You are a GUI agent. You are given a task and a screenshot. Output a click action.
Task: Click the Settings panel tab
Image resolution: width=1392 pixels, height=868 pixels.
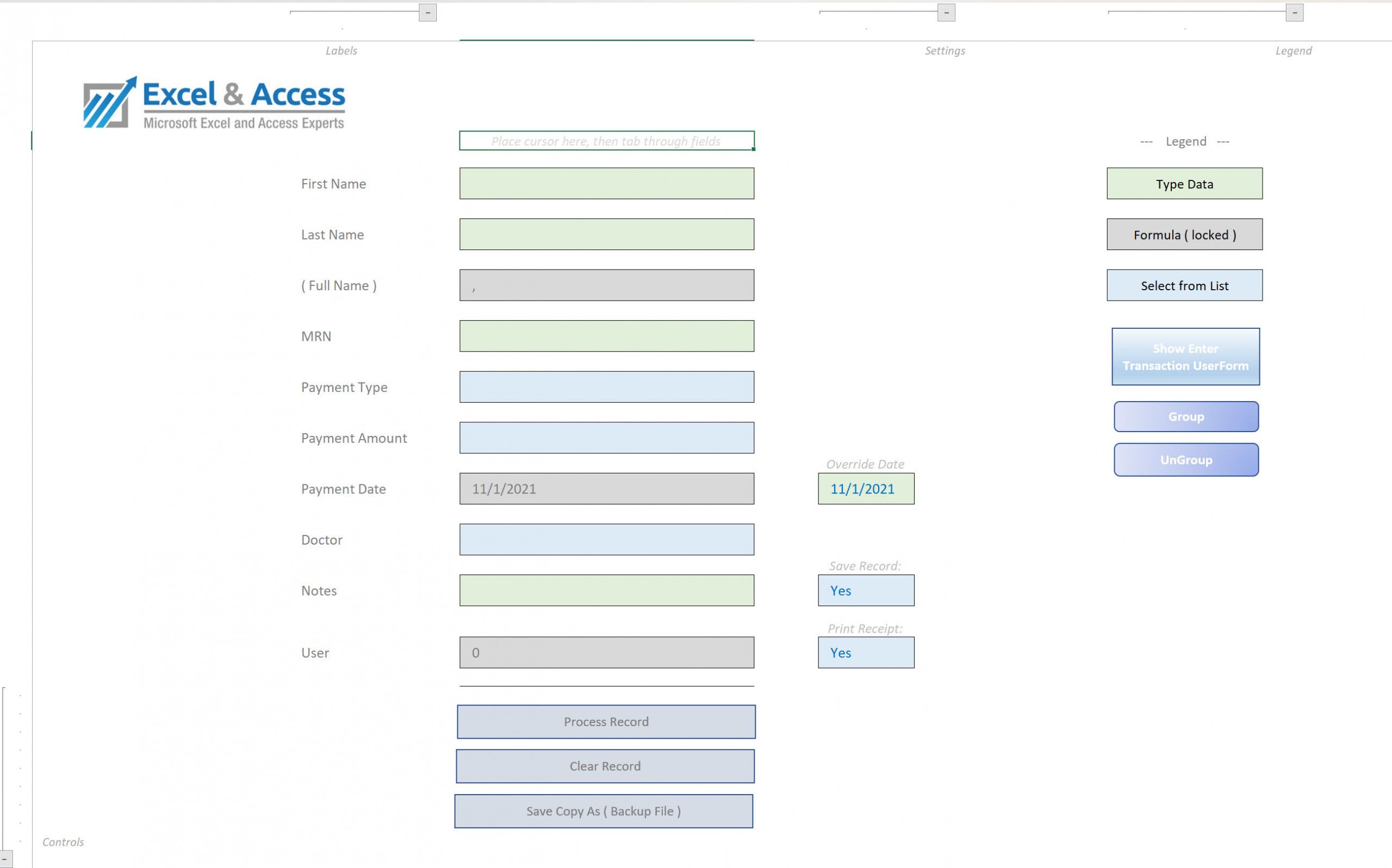point(945,50)
